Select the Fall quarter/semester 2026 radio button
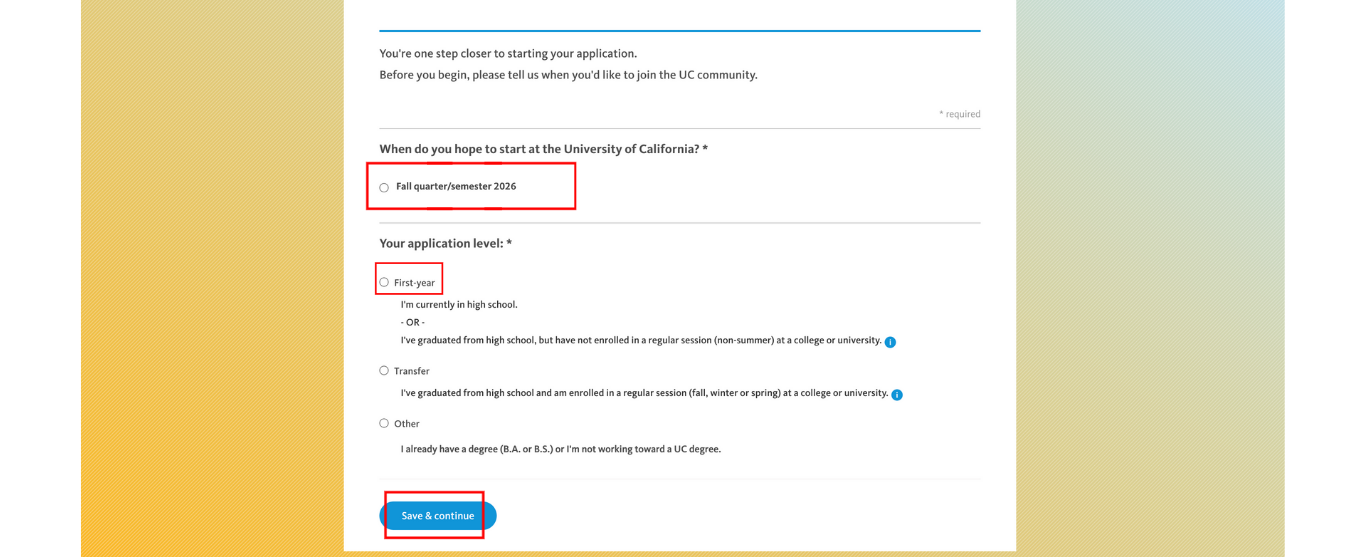Image resolution: width=1366 pixels, height=557 pixels. (x=384, y=187)
